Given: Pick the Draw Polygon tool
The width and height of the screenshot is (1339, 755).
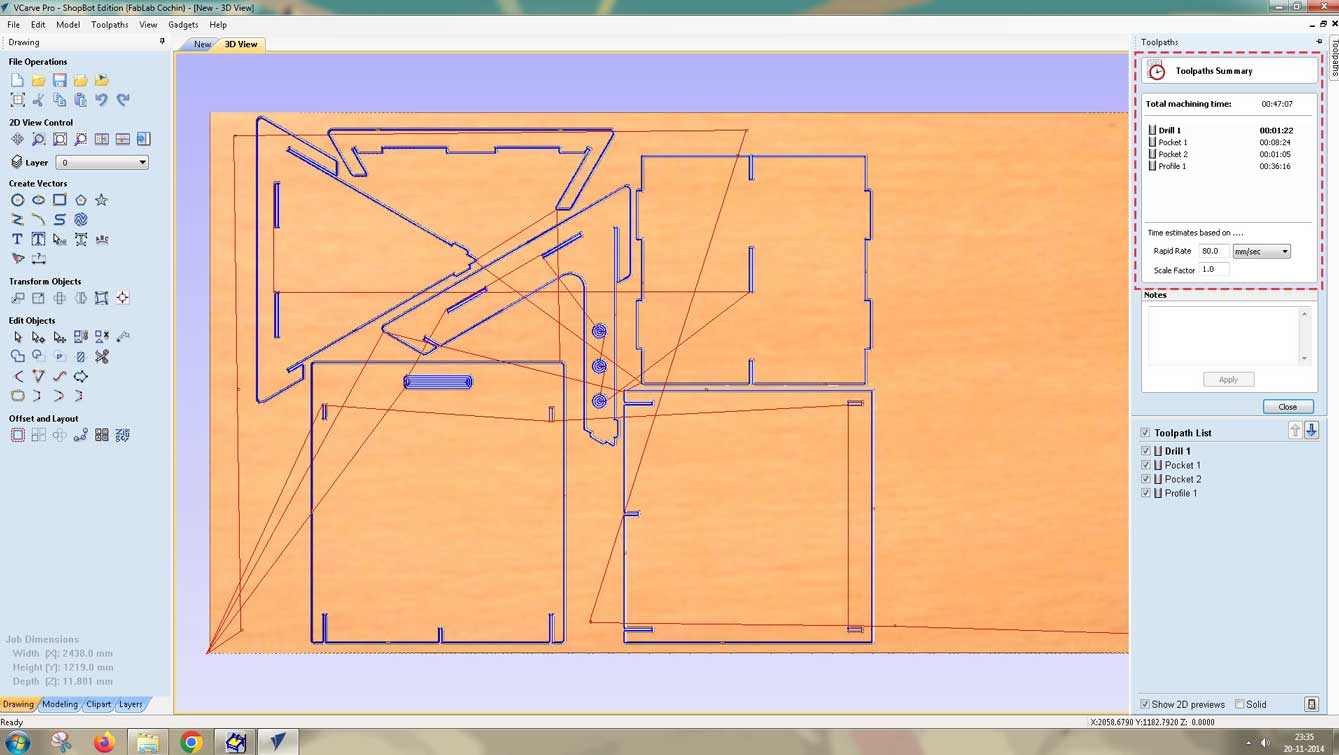Looking at the screenshot, I should [x=80, y=200].
